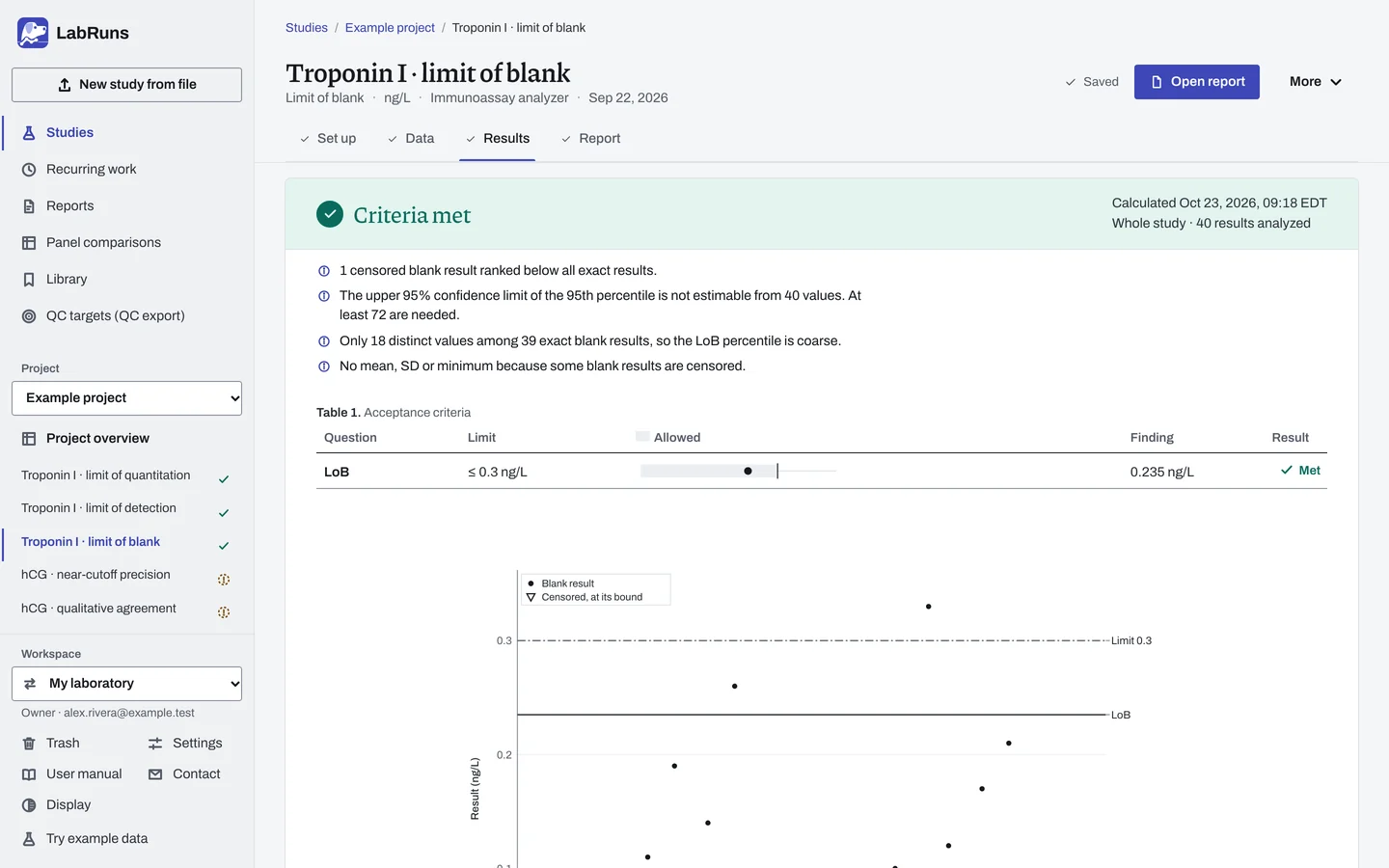Click the Censored, at its bound legend entry
Viewport: 1389px width, 868px height.
585,597
